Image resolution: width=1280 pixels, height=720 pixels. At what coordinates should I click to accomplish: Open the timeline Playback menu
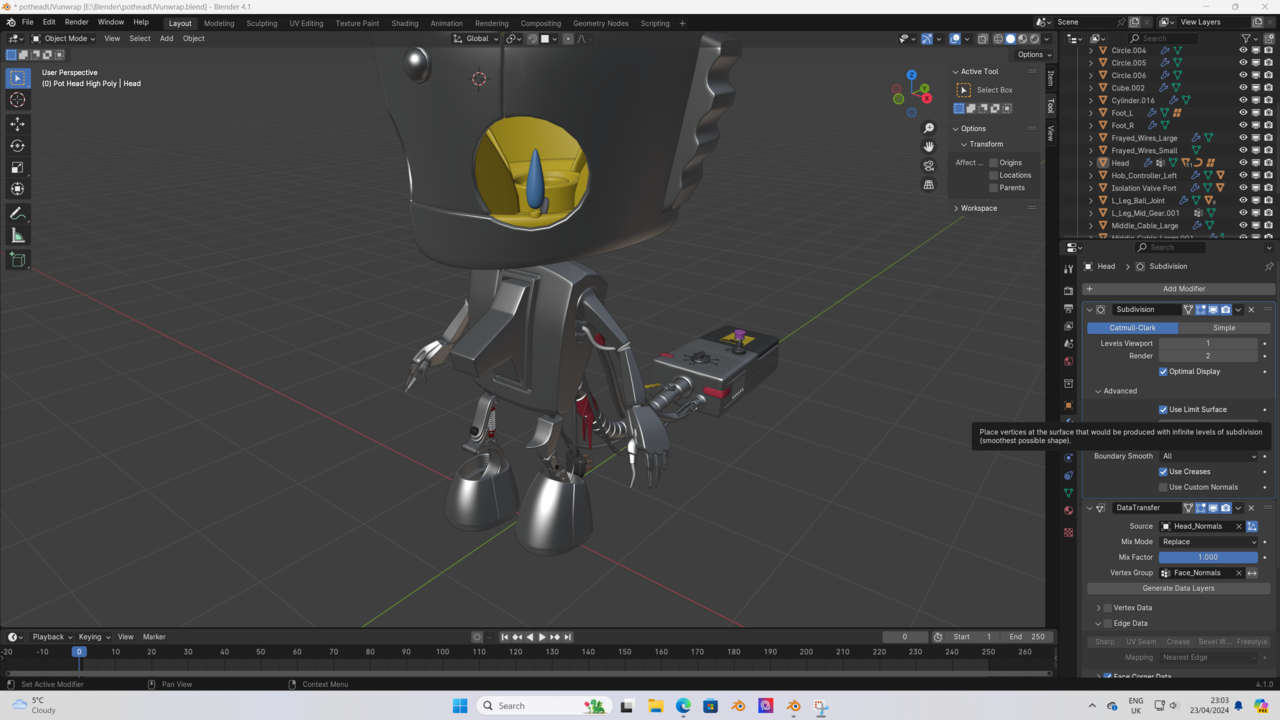pos(52,637)
